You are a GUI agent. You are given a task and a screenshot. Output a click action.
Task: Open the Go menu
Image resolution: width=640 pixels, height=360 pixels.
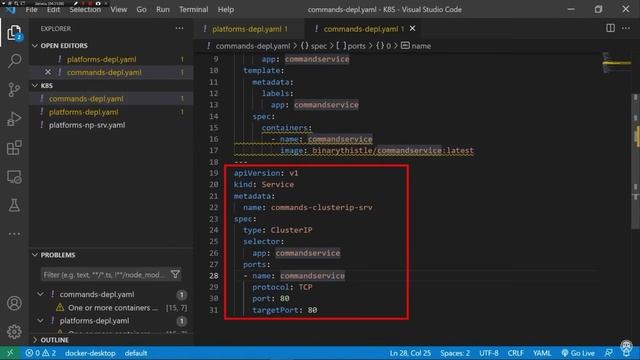pyautogui.click(x=141, y=9)
